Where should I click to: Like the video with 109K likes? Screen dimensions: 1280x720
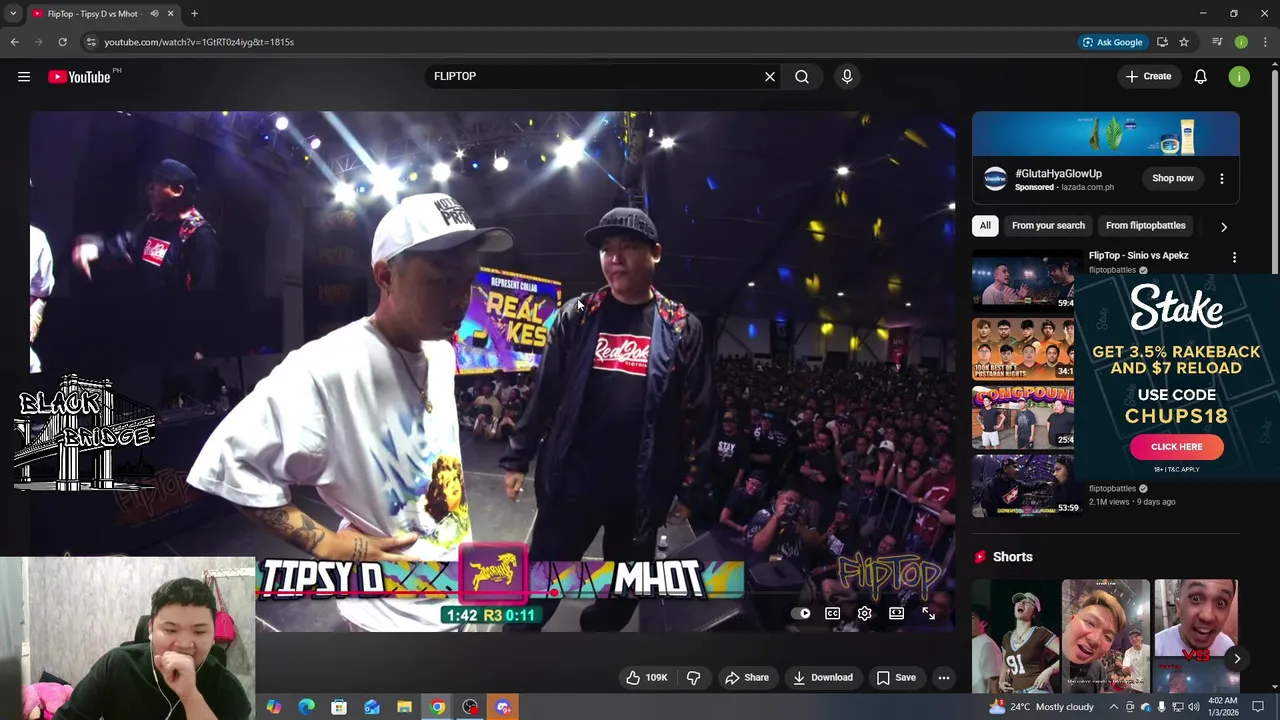[x=646, y=677]
